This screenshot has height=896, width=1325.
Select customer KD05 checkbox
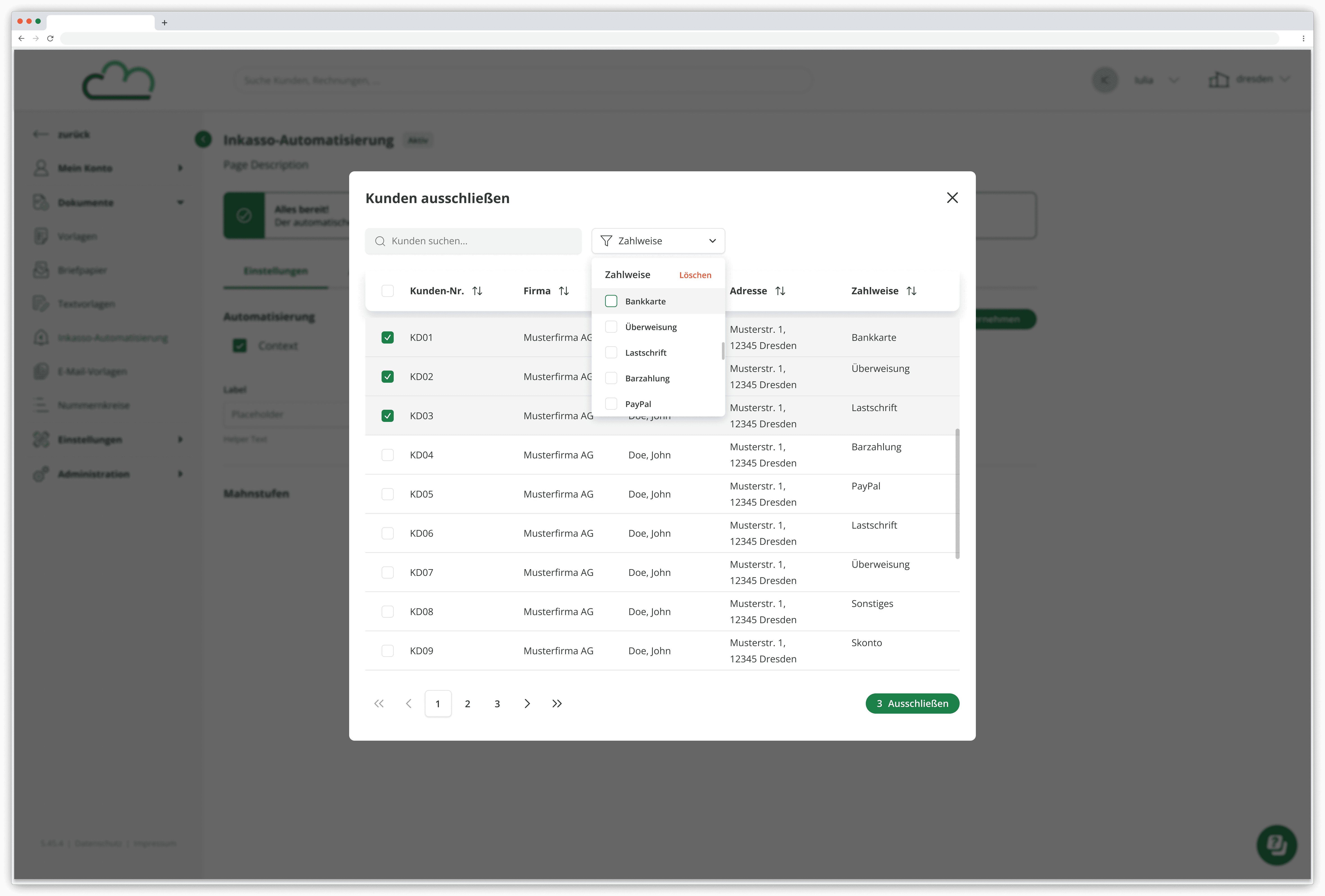click(387, 494)
